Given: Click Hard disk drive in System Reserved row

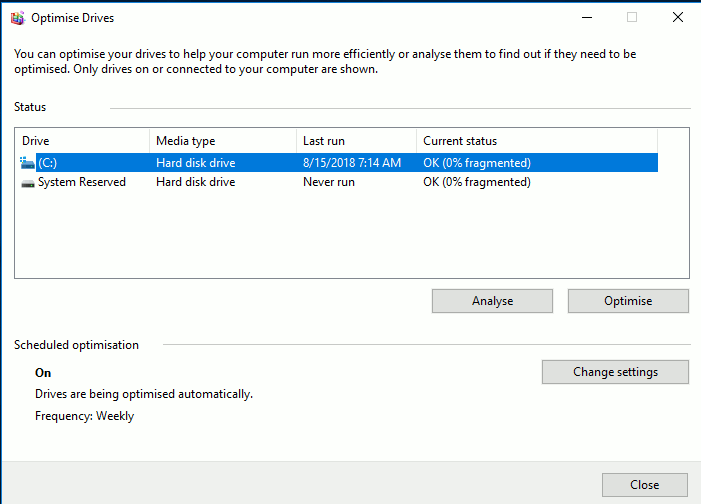Looking at the screenshot, I should point(195,182).
